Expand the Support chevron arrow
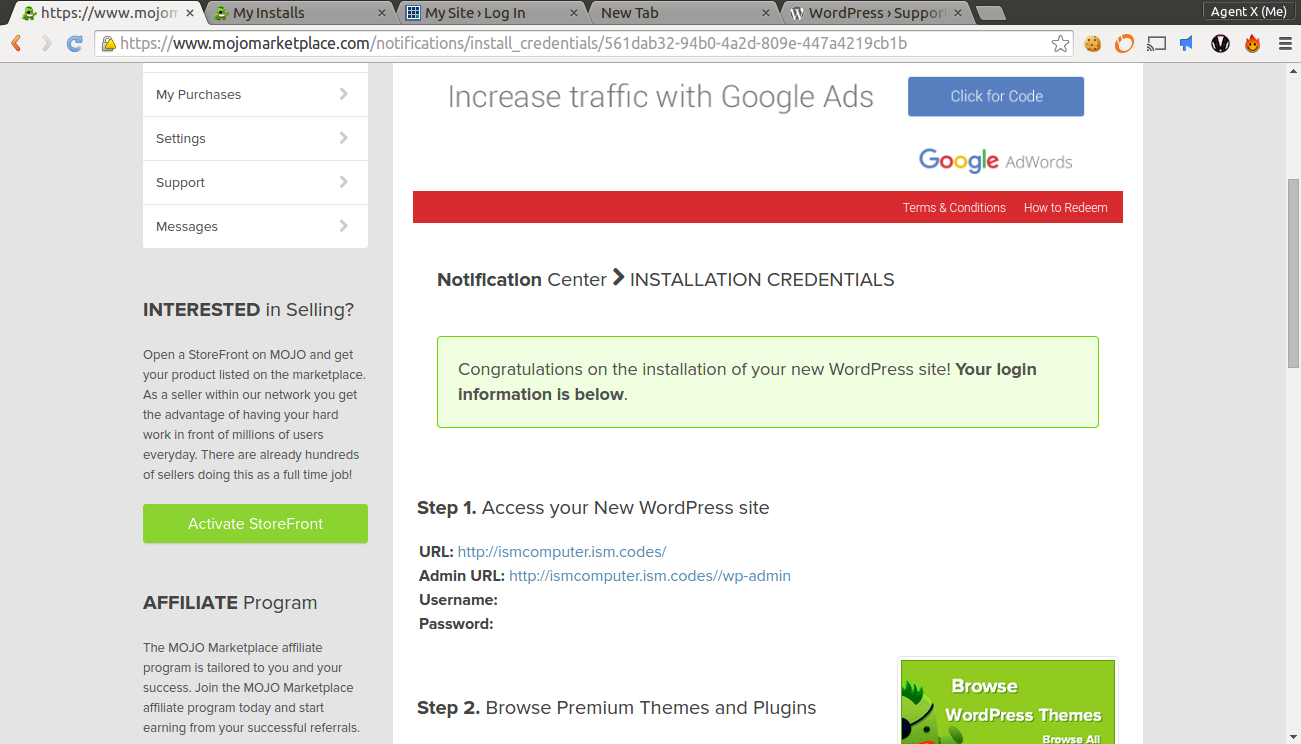 coord(343,182)
